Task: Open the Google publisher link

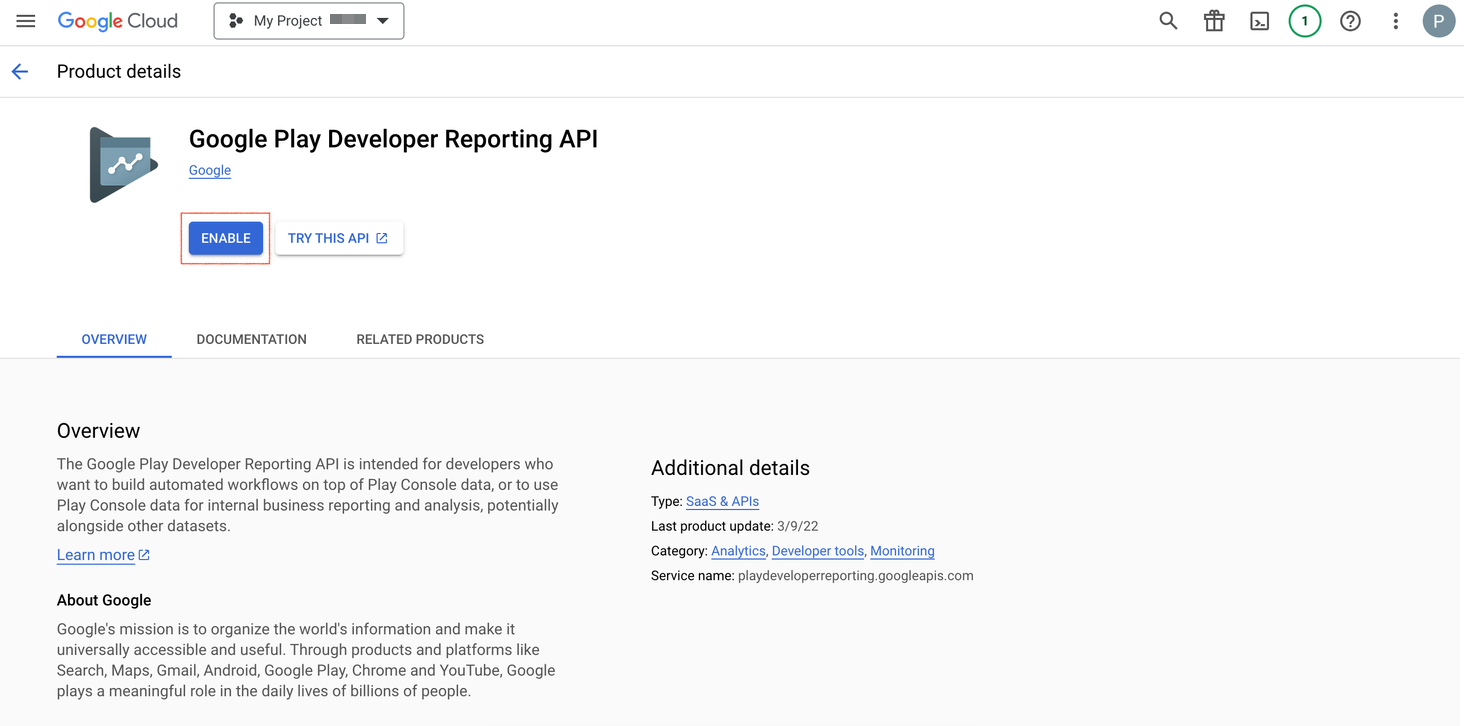Action: [x=210, y=170]
